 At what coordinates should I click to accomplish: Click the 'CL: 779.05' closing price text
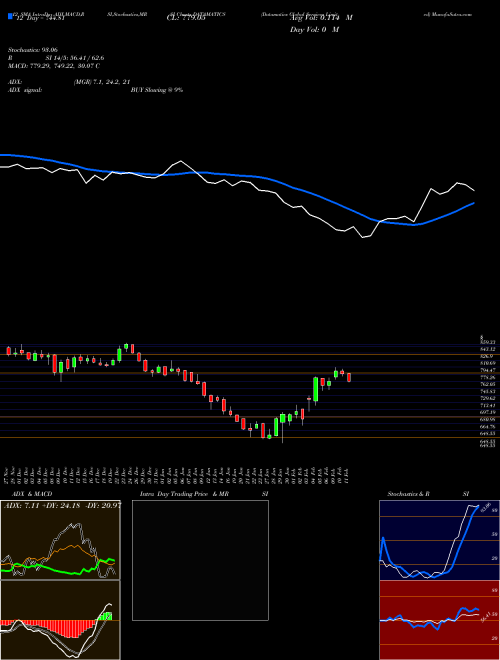pos(186,18)
